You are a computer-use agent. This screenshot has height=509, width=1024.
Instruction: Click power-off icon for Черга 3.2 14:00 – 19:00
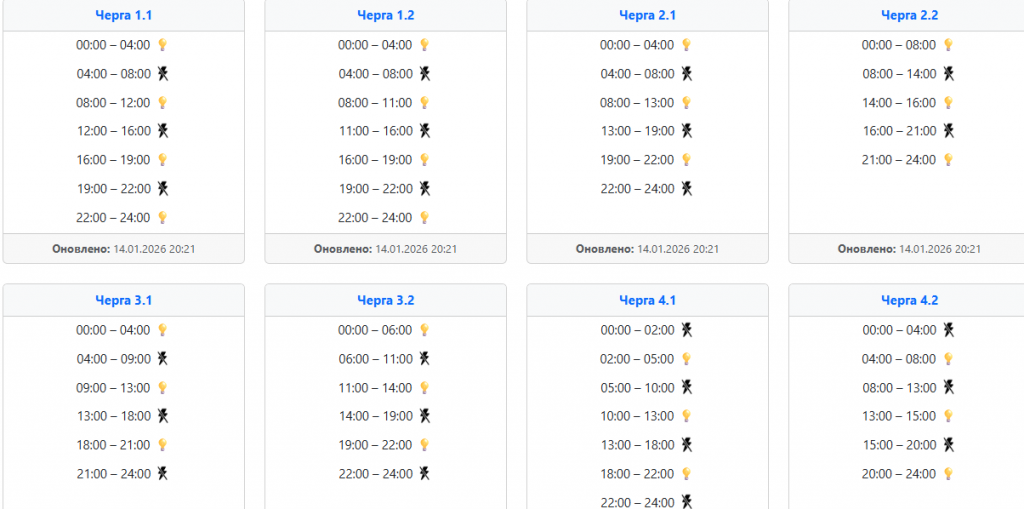(424, 416)
